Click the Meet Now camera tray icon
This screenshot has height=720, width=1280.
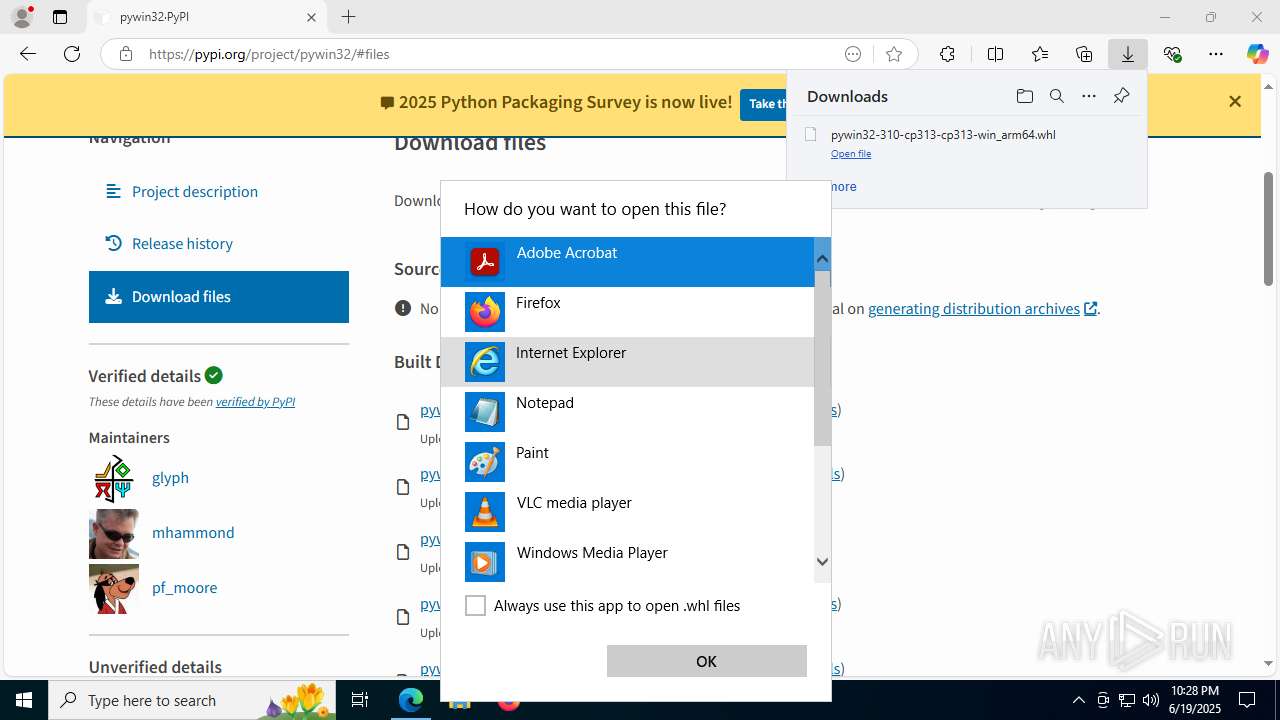tap(1103, 700)
